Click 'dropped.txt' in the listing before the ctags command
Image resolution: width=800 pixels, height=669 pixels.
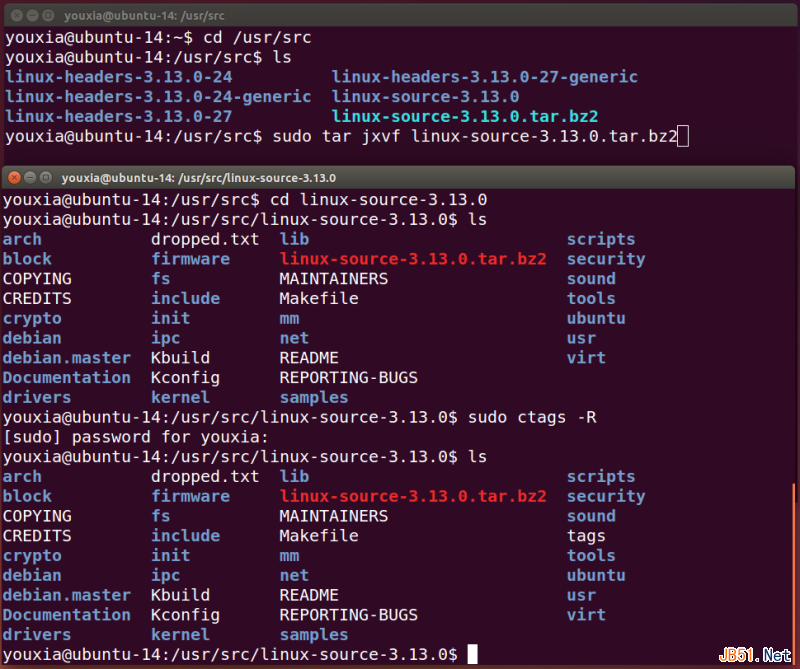coord(205,239)
